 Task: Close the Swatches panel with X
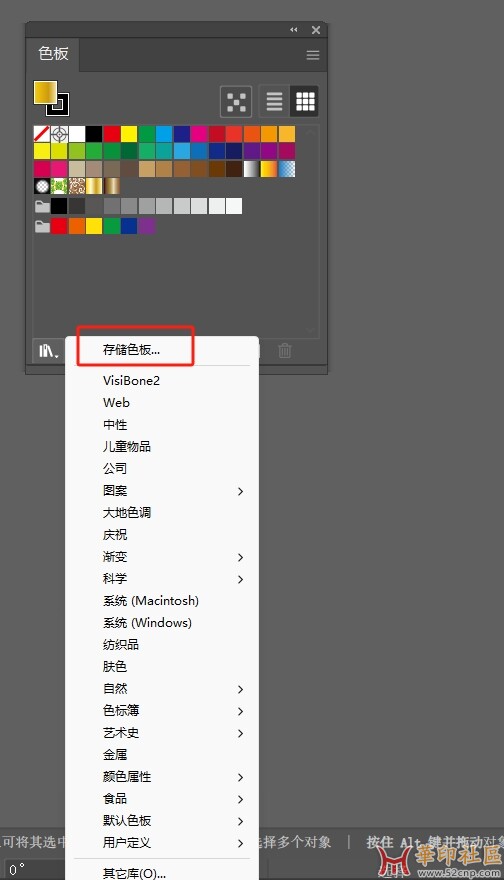pos(316,30)
